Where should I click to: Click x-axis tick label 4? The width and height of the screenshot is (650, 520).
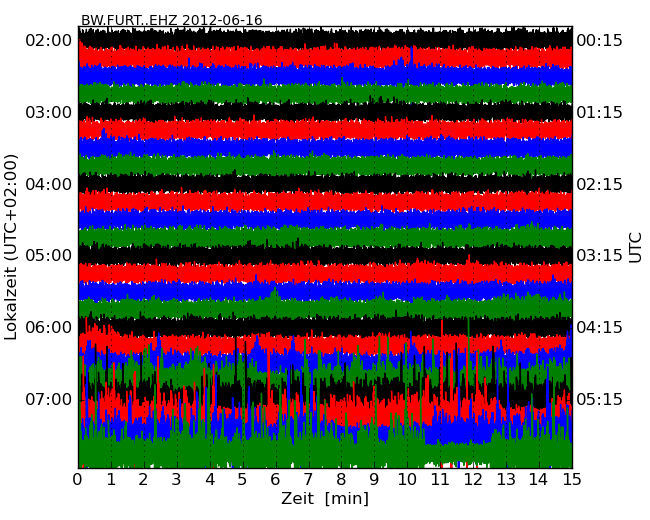[210, 479]
